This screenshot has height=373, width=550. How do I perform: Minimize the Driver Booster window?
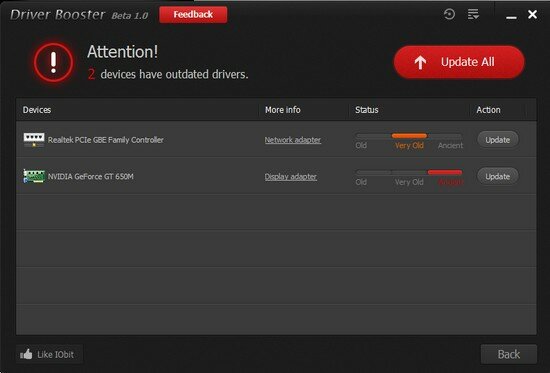tap(511, 16)
